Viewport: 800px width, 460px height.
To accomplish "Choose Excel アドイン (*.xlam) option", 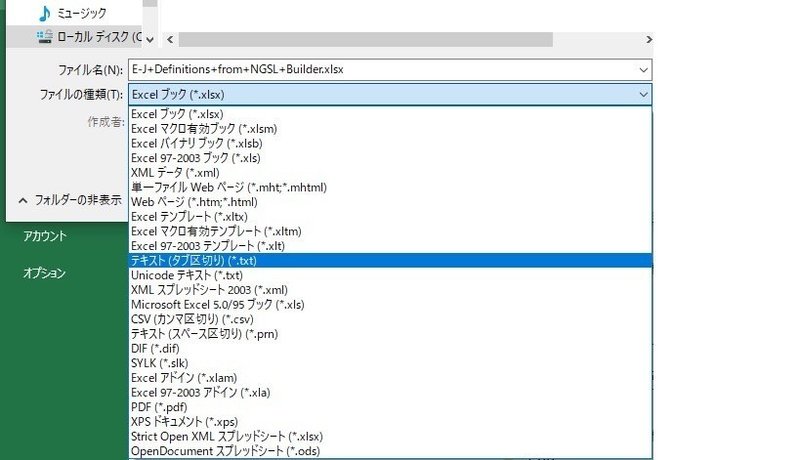I will click(x=390, y=378).
